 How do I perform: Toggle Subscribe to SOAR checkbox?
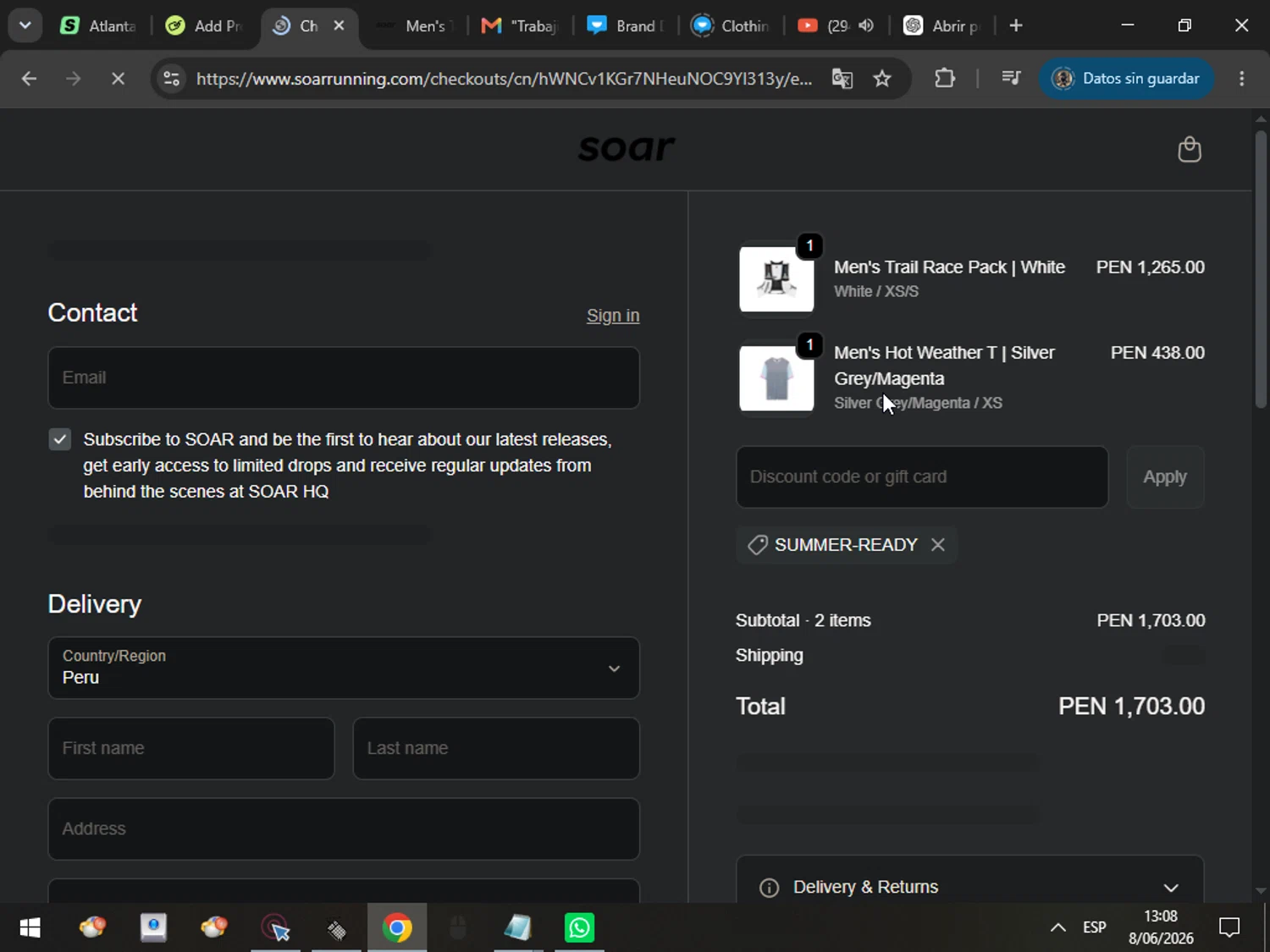59,439
